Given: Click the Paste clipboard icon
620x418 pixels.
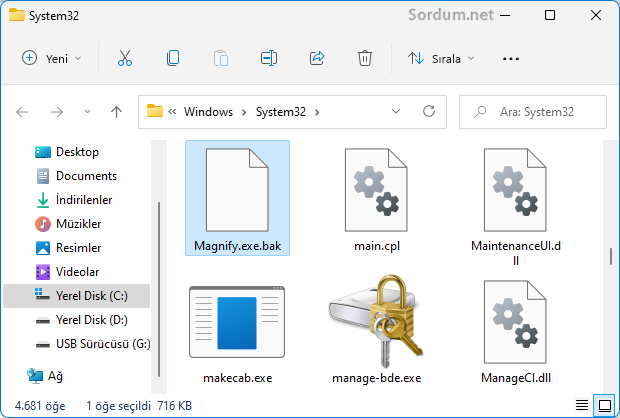Looking at the screenshot, I should (221, 59).
